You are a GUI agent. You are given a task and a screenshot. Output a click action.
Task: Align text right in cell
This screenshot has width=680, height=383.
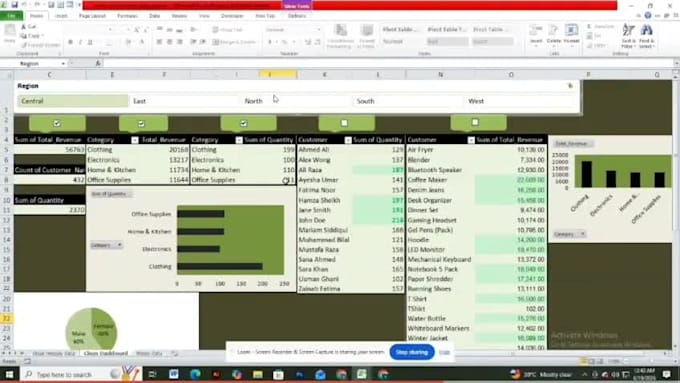179,42
